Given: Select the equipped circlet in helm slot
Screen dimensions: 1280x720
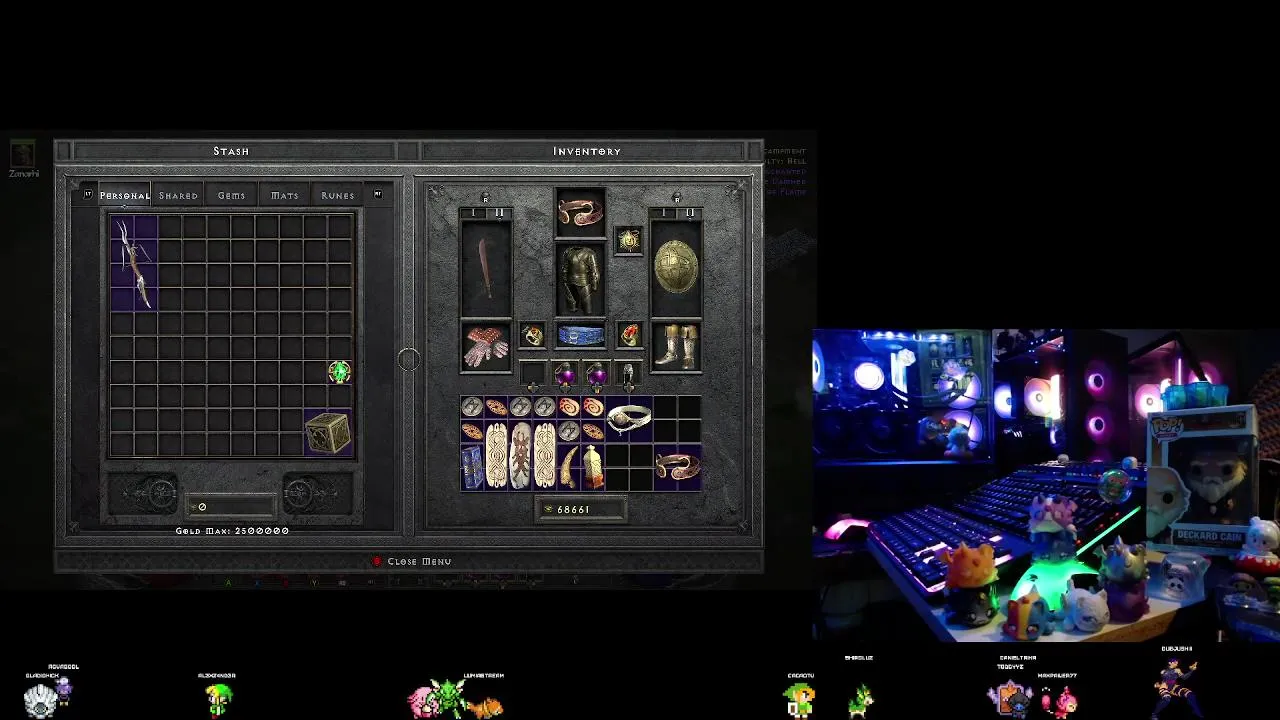Looking at the screenshot, I should 580,212.
